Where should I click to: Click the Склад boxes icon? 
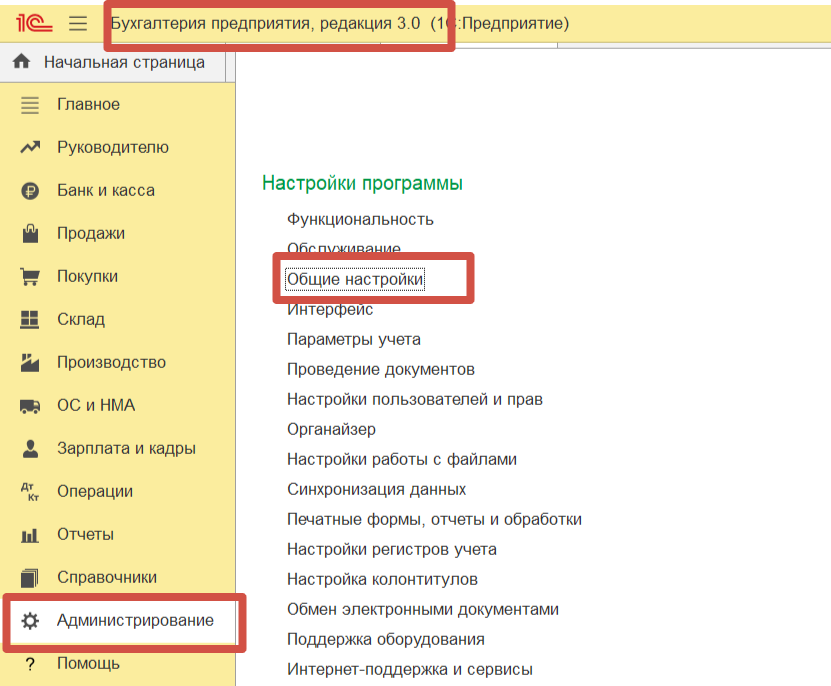tap(30, 320)
